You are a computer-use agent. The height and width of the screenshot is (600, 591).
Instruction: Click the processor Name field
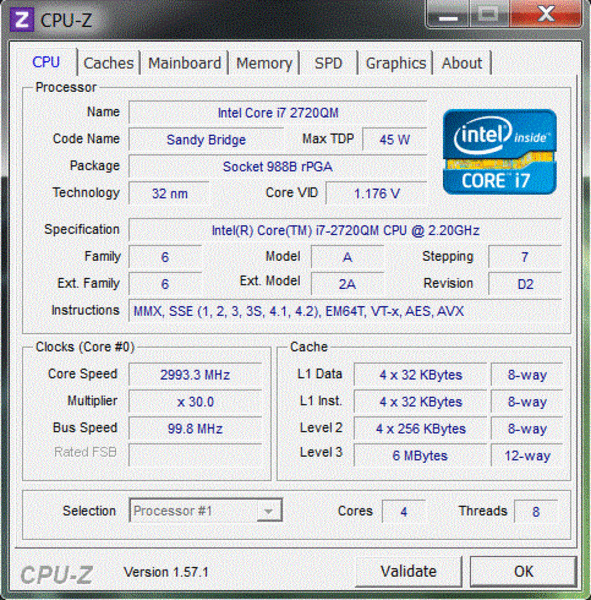tap(278, 112)
